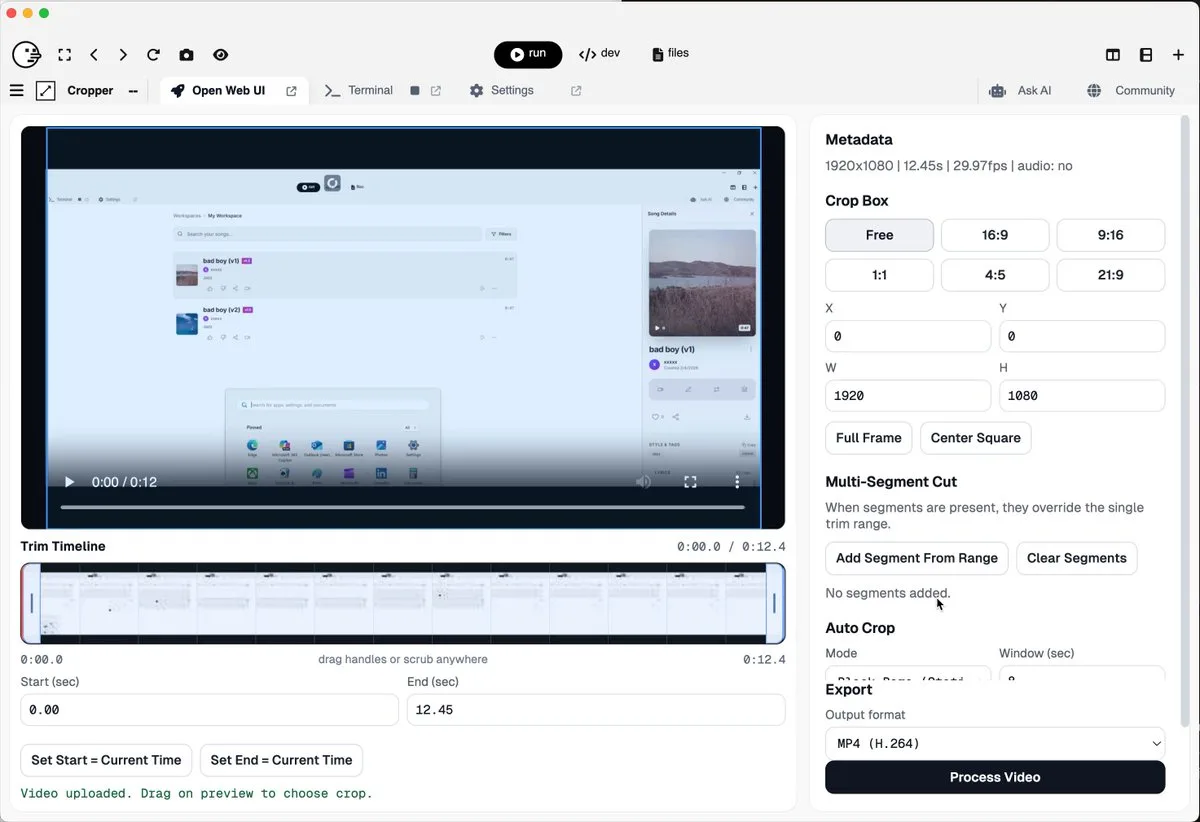Viewport: 1200px width, 822px height.
Task: Click Add Segment From Range
Action: [916, 558]
